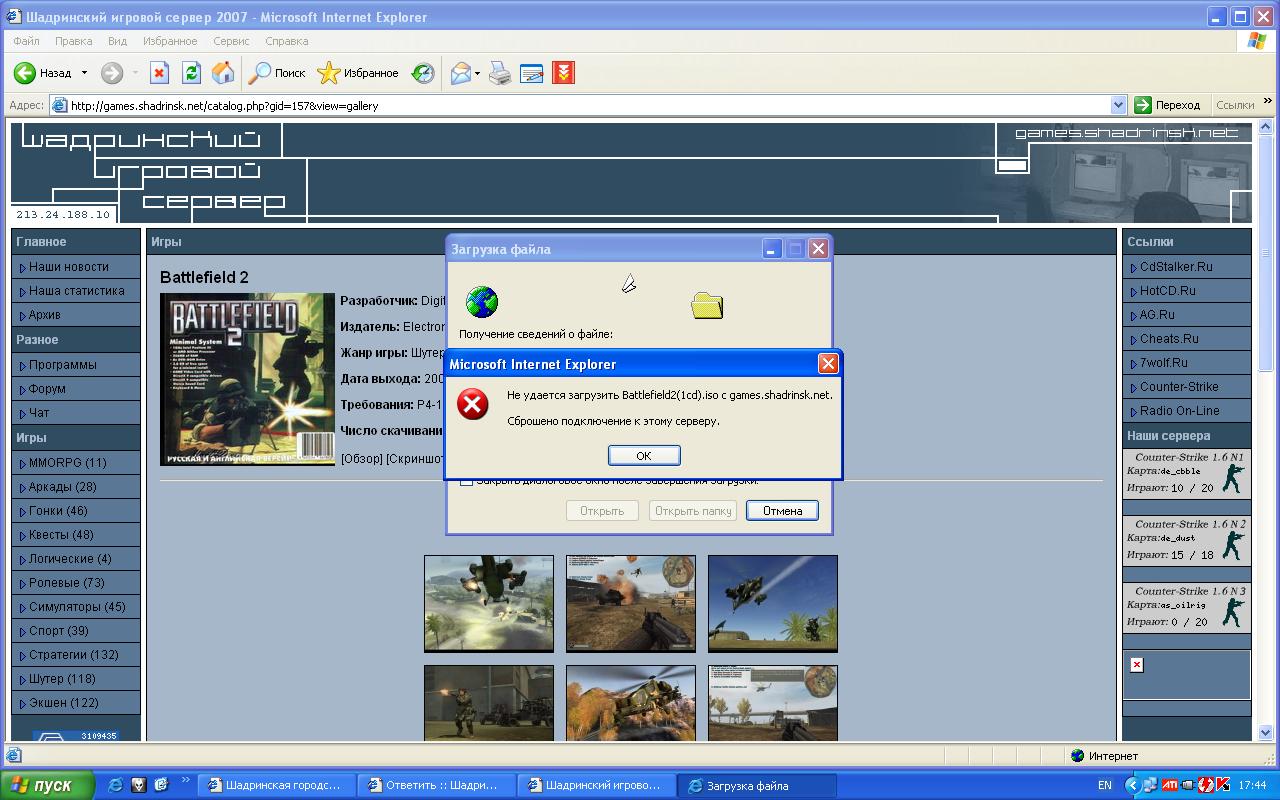
Task: Click the grey Forward arrow icon
Action: [112, 73]
